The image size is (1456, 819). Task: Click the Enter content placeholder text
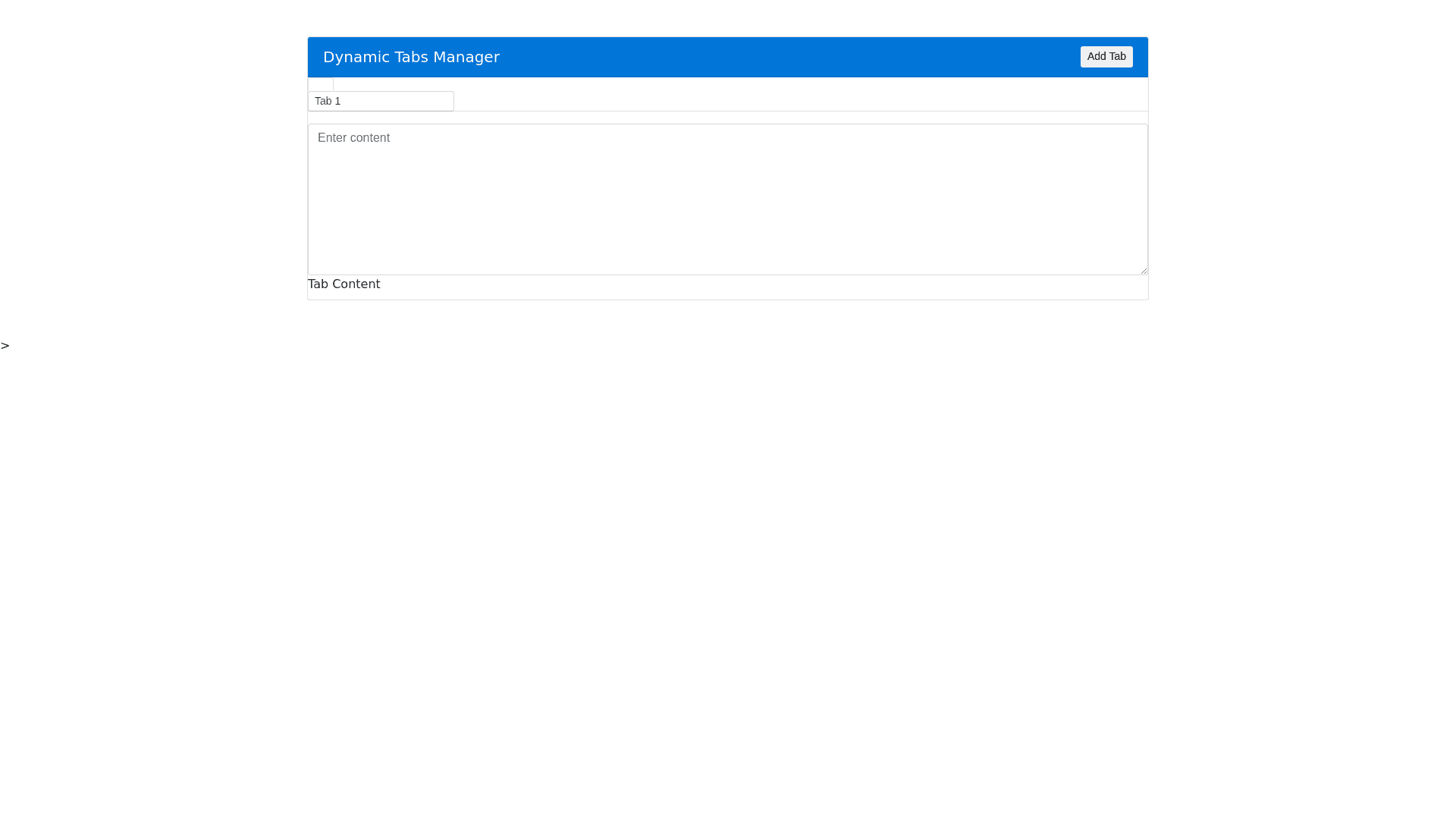click(x=353, y=138)
